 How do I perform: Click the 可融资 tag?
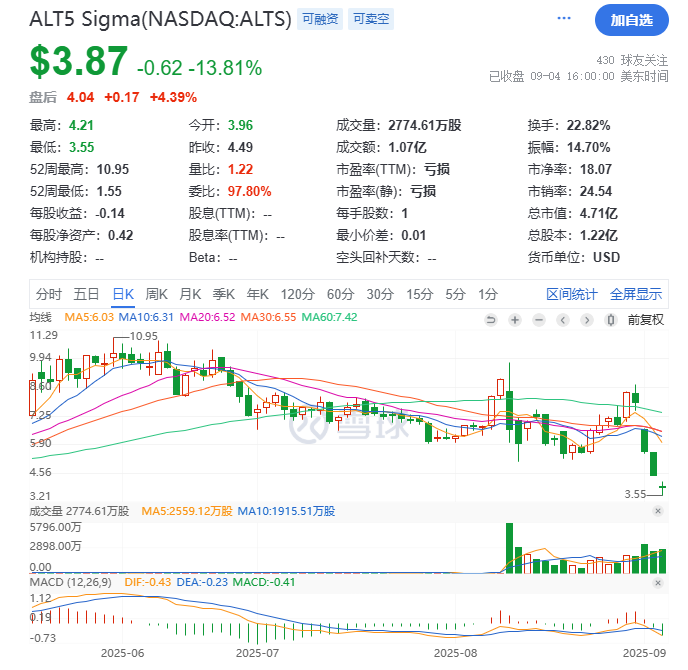click(x=320, y=19)
